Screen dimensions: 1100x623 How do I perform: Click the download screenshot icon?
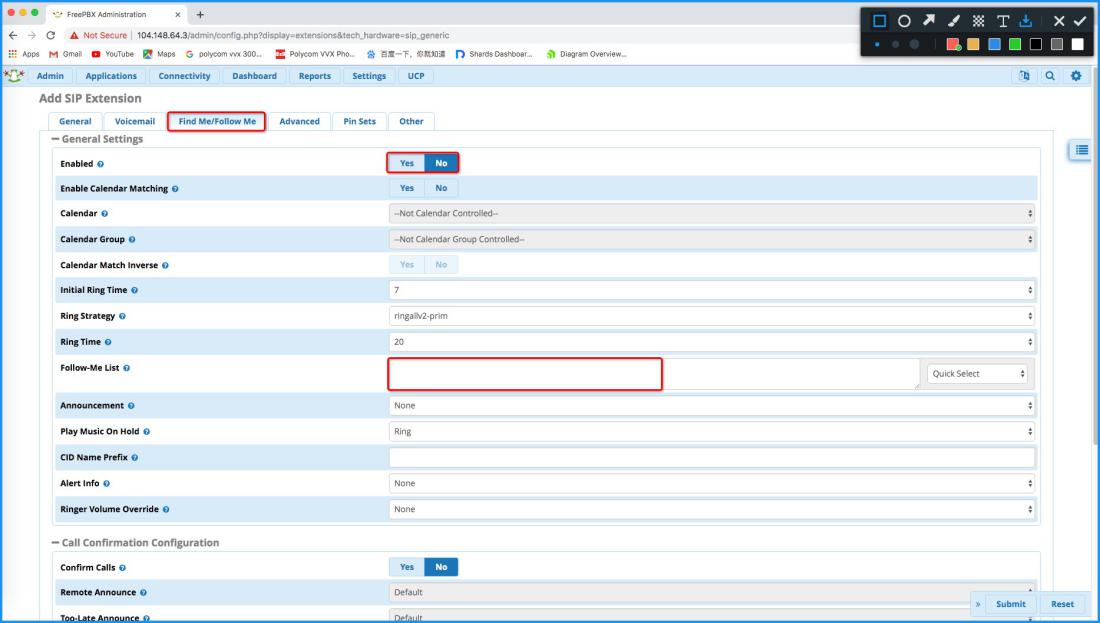(1026, 20)
